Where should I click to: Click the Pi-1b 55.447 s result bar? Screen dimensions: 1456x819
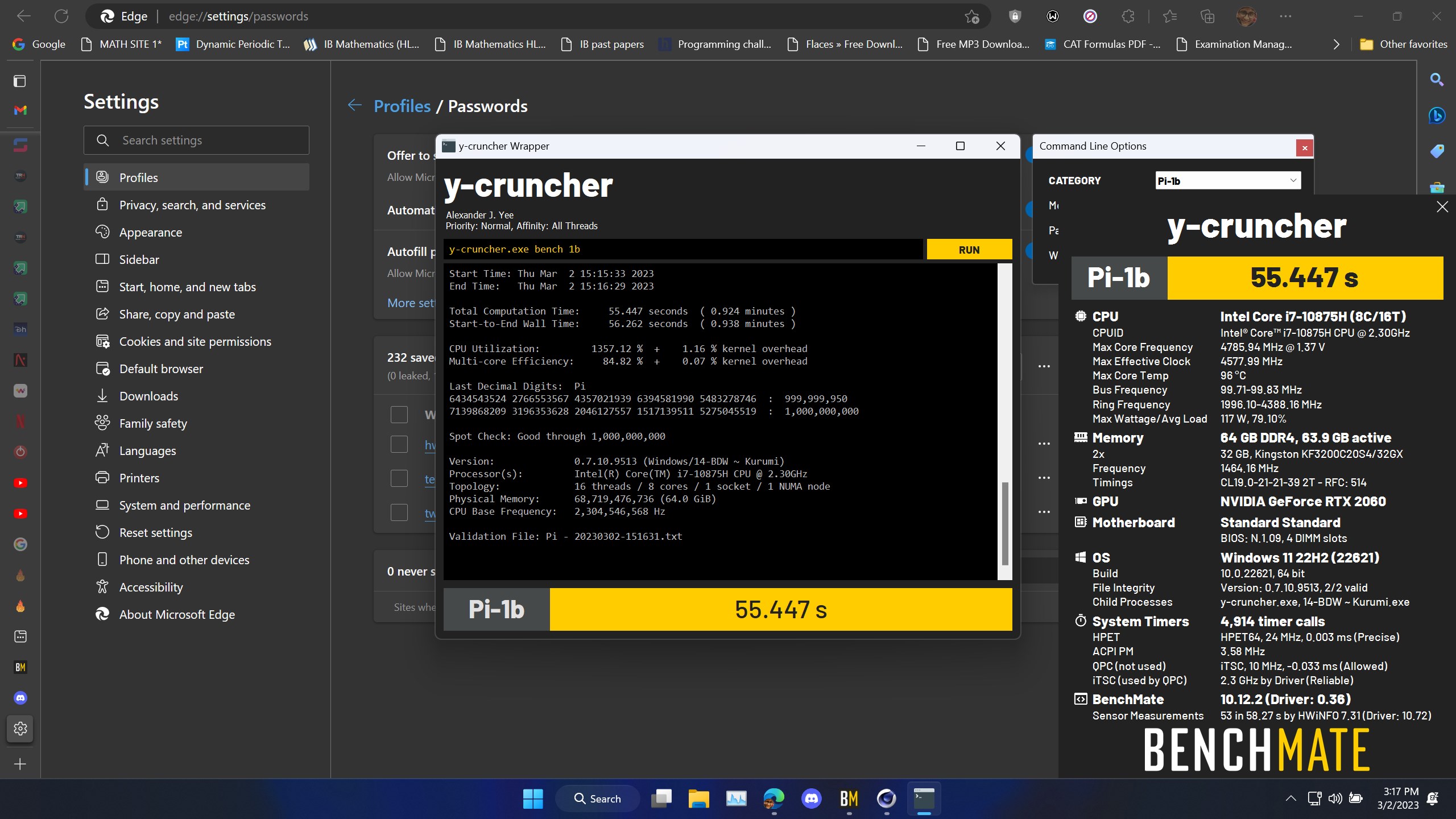click(x=728, y=609)
